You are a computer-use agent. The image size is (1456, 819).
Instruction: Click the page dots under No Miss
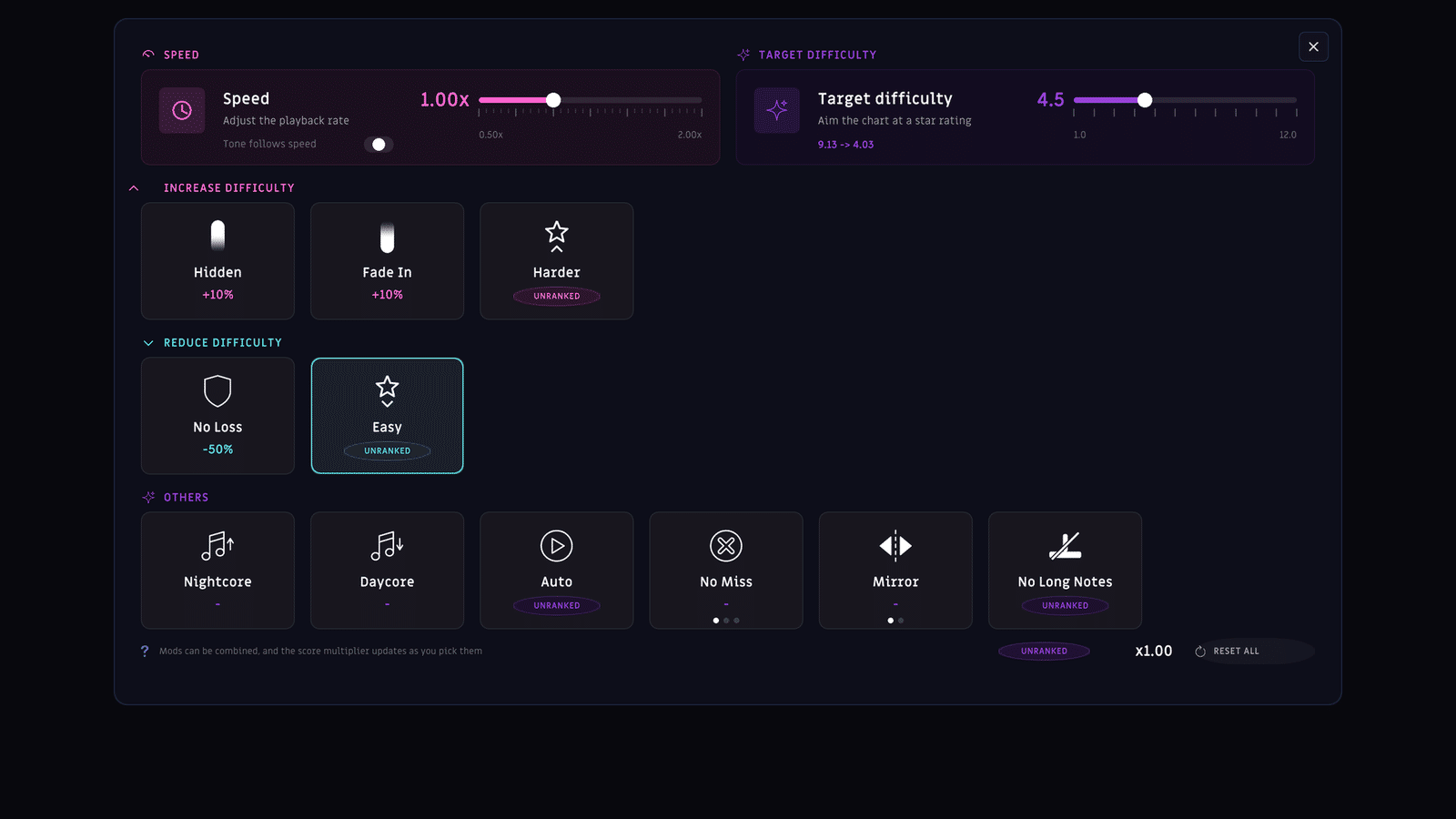[726, 621]
